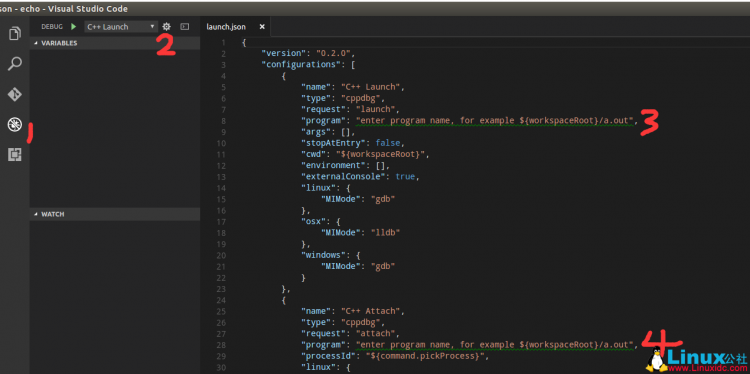Open launch.json via the gear icon

166,27
